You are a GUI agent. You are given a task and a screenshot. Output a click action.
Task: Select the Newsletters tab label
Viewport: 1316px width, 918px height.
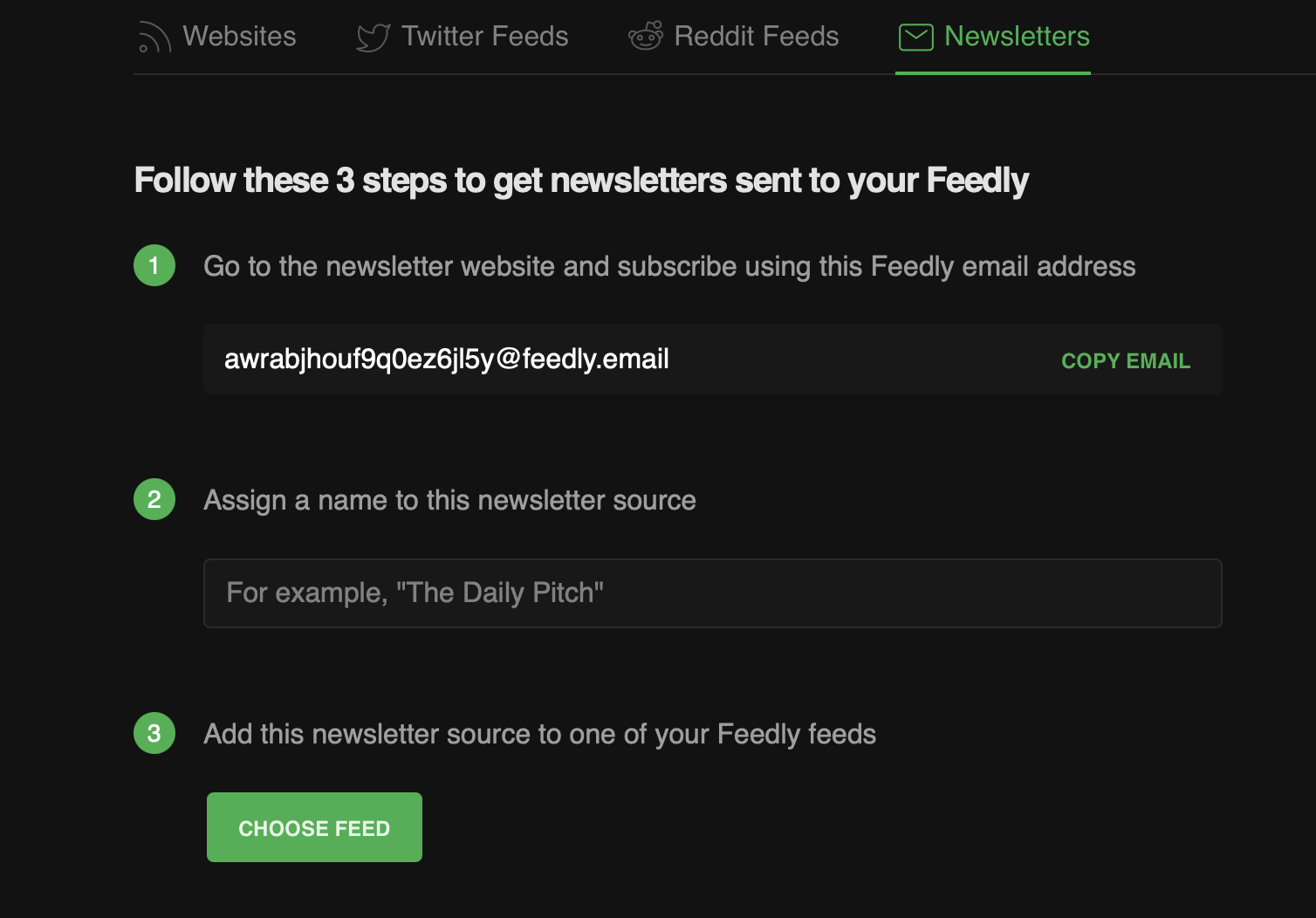pos(1017,37)
